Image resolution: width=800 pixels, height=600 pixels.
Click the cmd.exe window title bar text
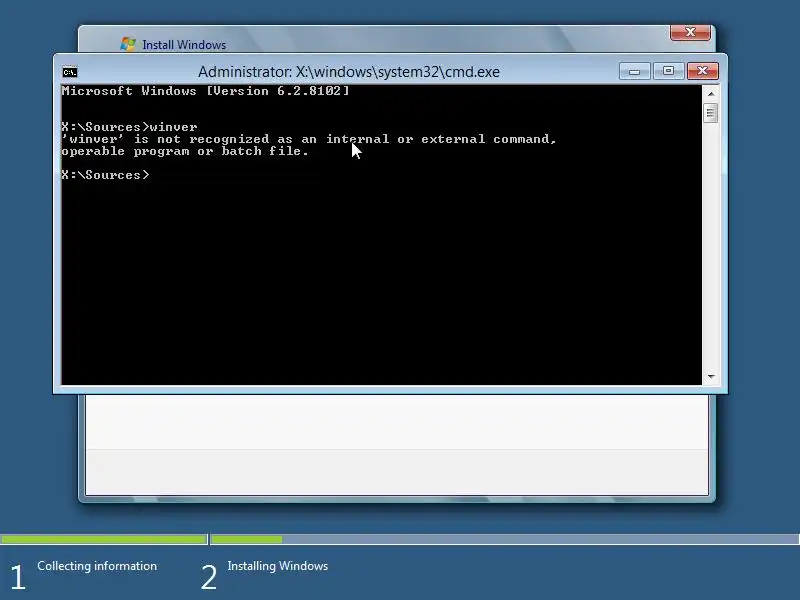[348, 72]
